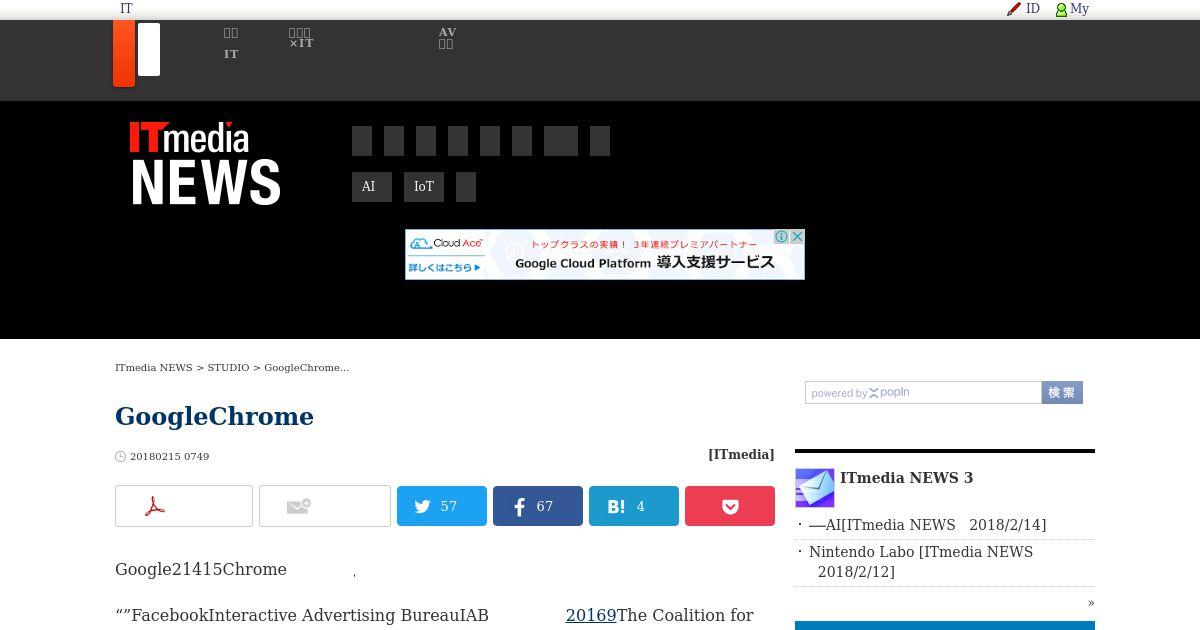Click the pencil ID registration icon
This screenshot has width=1200, height=630.
pos(1014,9)
